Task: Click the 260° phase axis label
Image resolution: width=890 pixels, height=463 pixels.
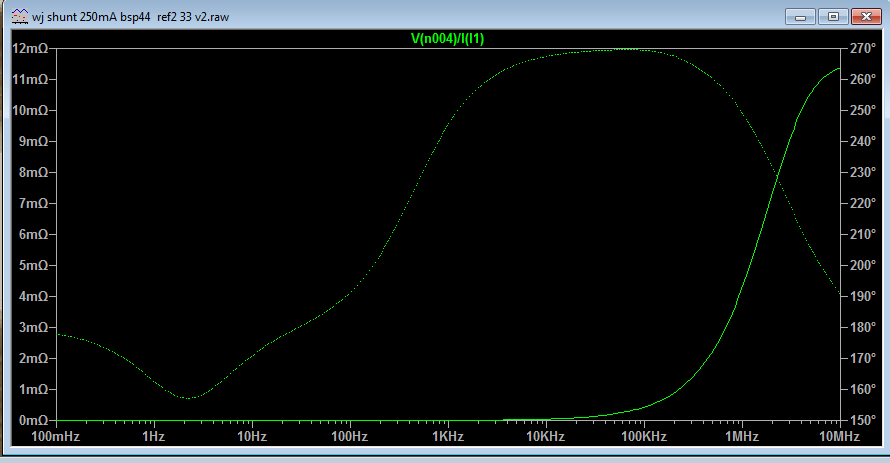Action: pyautogui.click(x=863, y=79)
